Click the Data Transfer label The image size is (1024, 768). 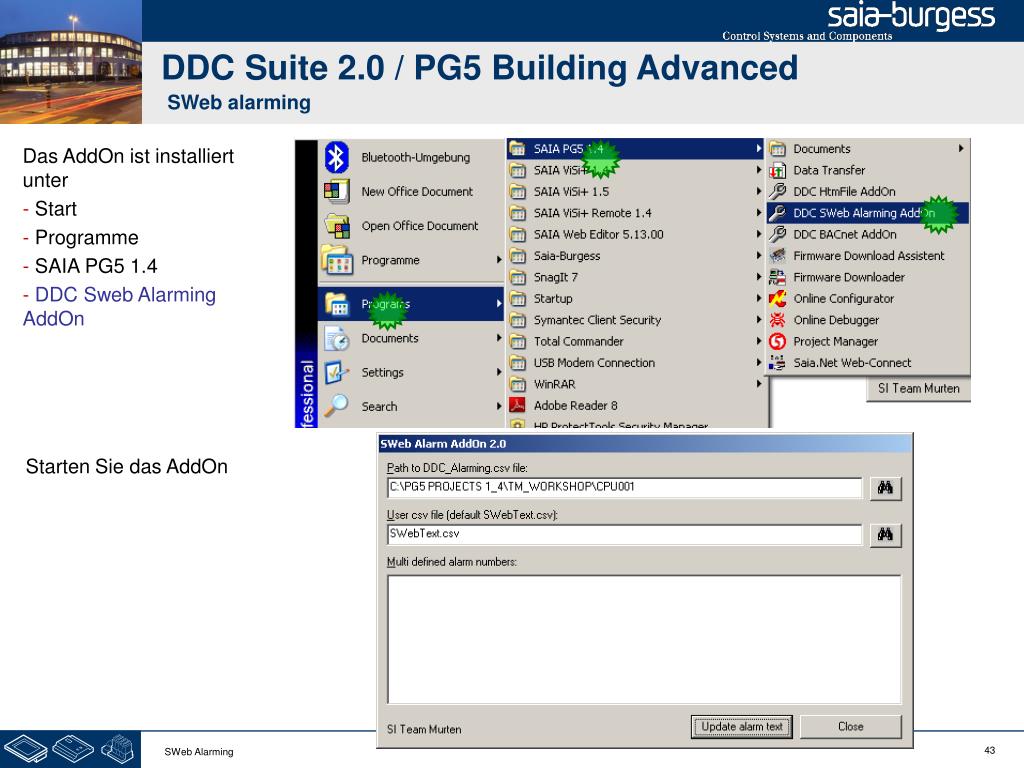[829, 170]
